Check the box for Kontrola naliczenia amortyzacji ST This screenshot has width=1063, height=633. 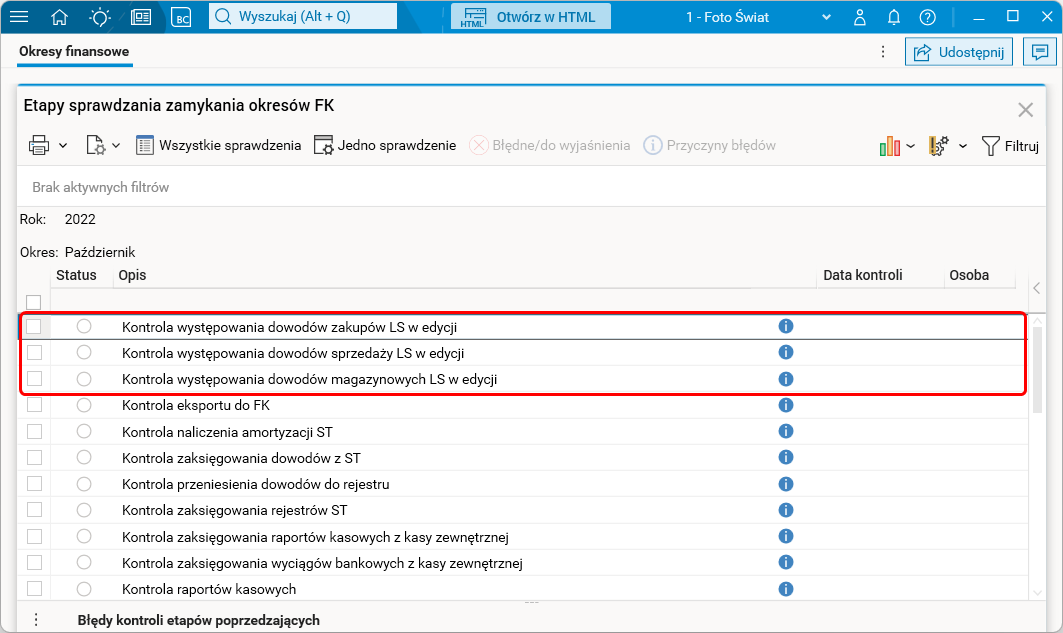34,431
